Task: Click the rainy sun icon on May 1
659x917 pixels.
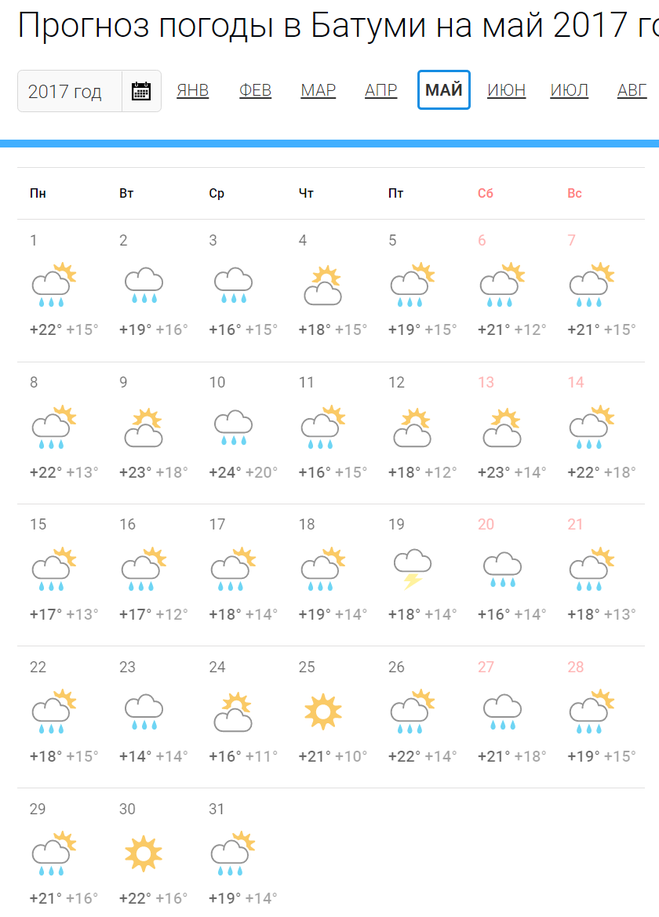Action: [x=54, y=284]
